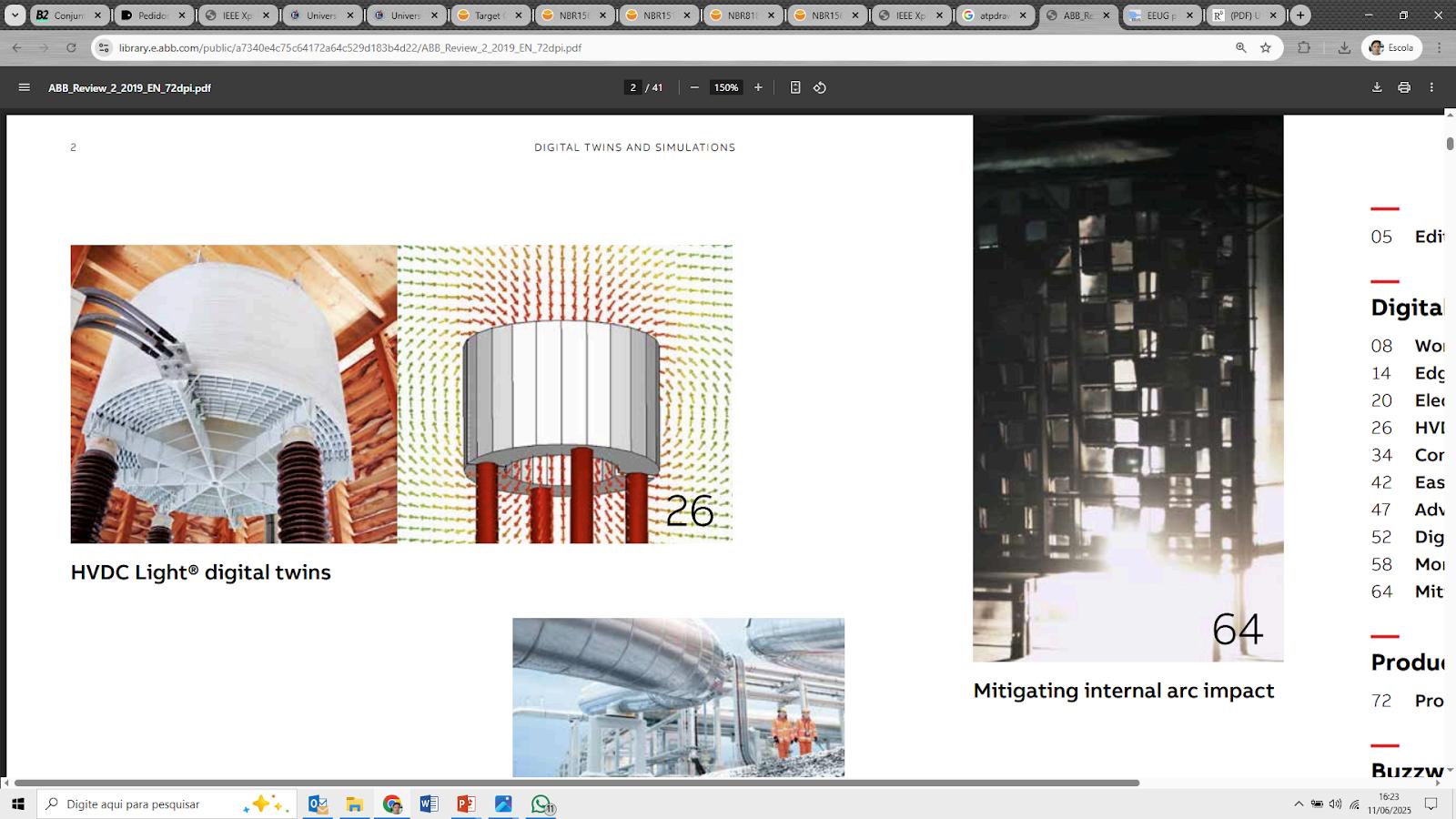Bookmark this page with star icon
This screenshot has height=819, width=1456.
click(x=1266, y=47)
